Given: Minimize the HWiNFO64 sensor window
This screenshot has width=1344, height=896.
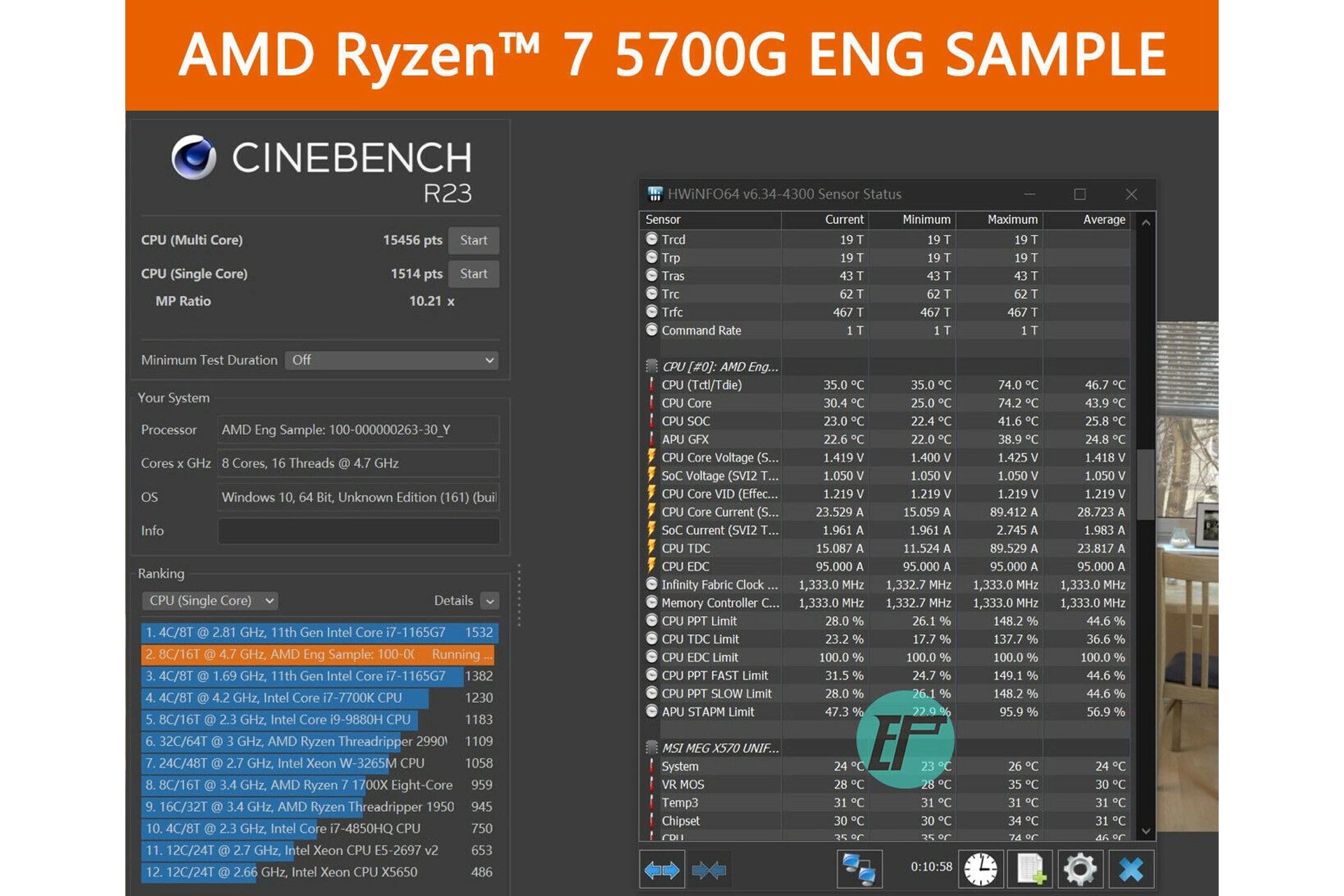Looking at the screenshot, I should (x=1029, y=194).
